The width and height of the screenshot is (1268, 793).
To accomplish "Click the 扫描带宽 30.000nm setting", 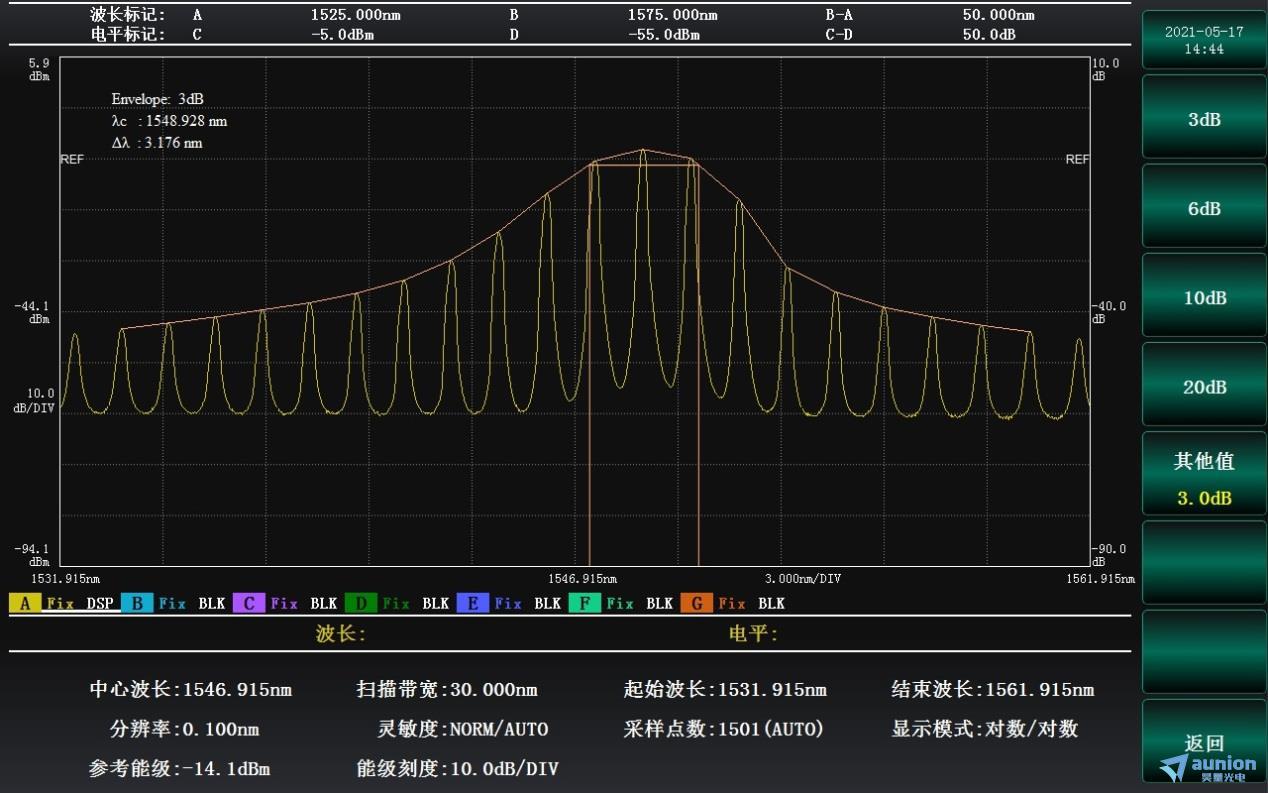I will tap(447, 689).
